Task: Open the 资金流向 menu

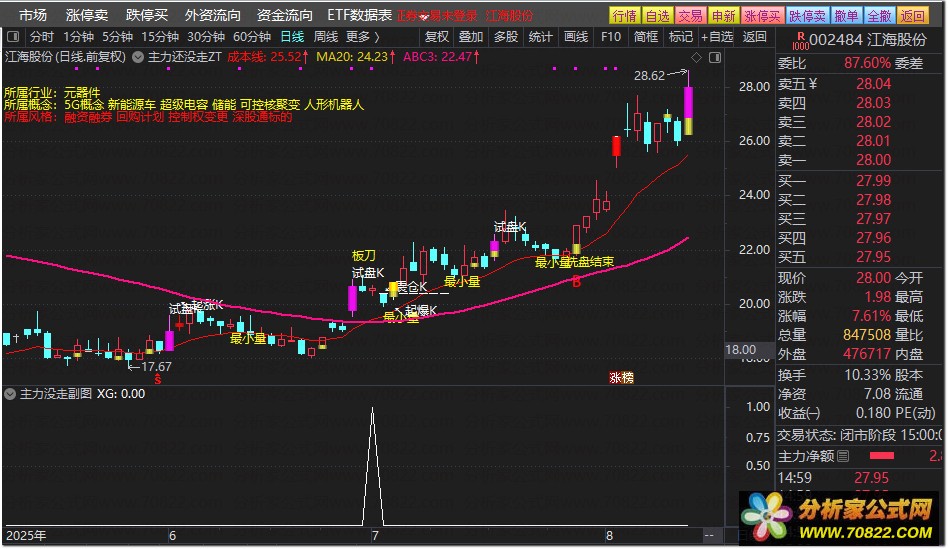Action: pos(284,15)
